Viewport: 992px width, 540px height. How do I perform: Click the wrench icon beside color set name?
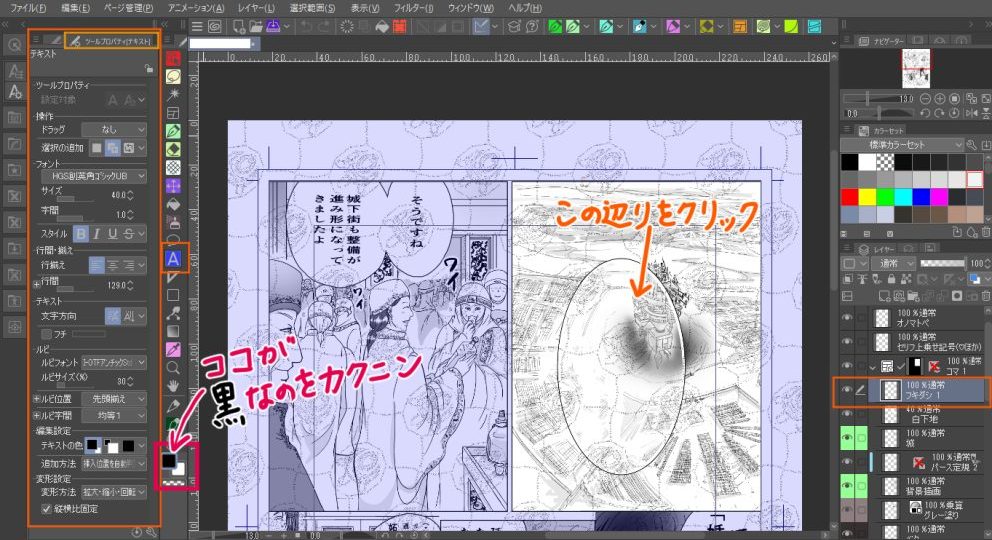click(972, 145)
